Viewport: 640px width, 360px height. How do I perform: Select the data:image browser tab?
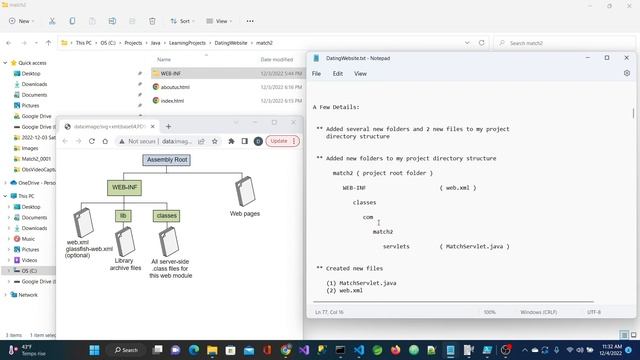coord(110,127)
